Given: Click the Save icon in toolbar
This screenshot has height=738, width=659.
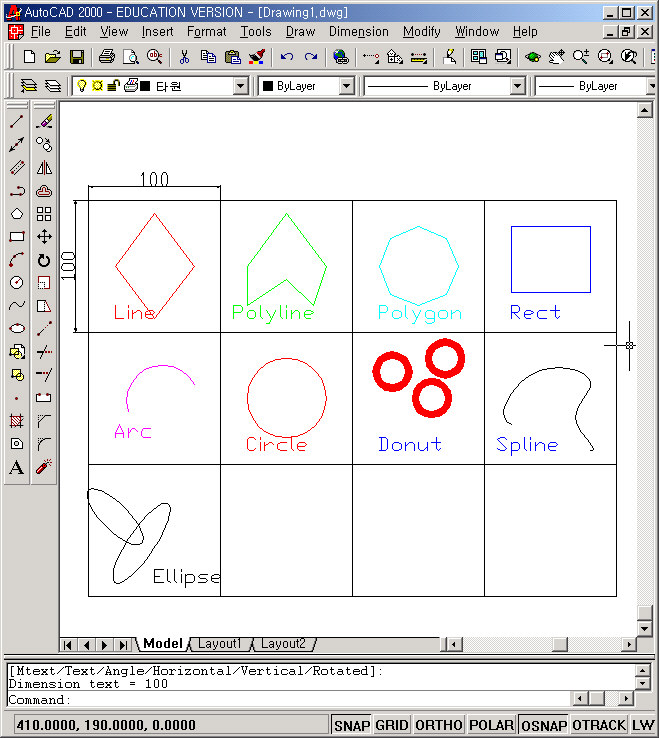Looking at the screenshot, I should click(x=77, y=57).
